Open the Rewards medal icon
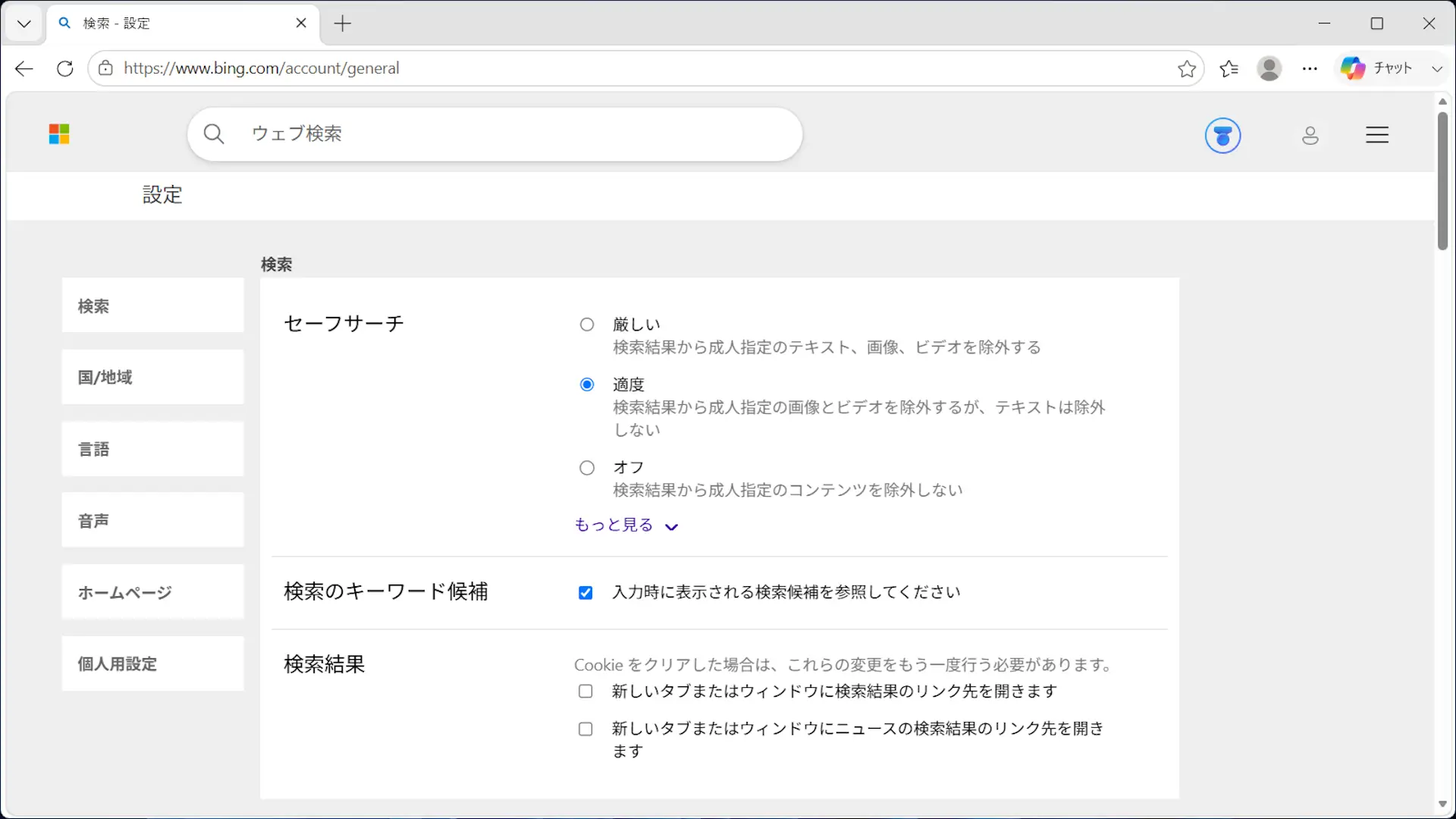 point(1223,136)
